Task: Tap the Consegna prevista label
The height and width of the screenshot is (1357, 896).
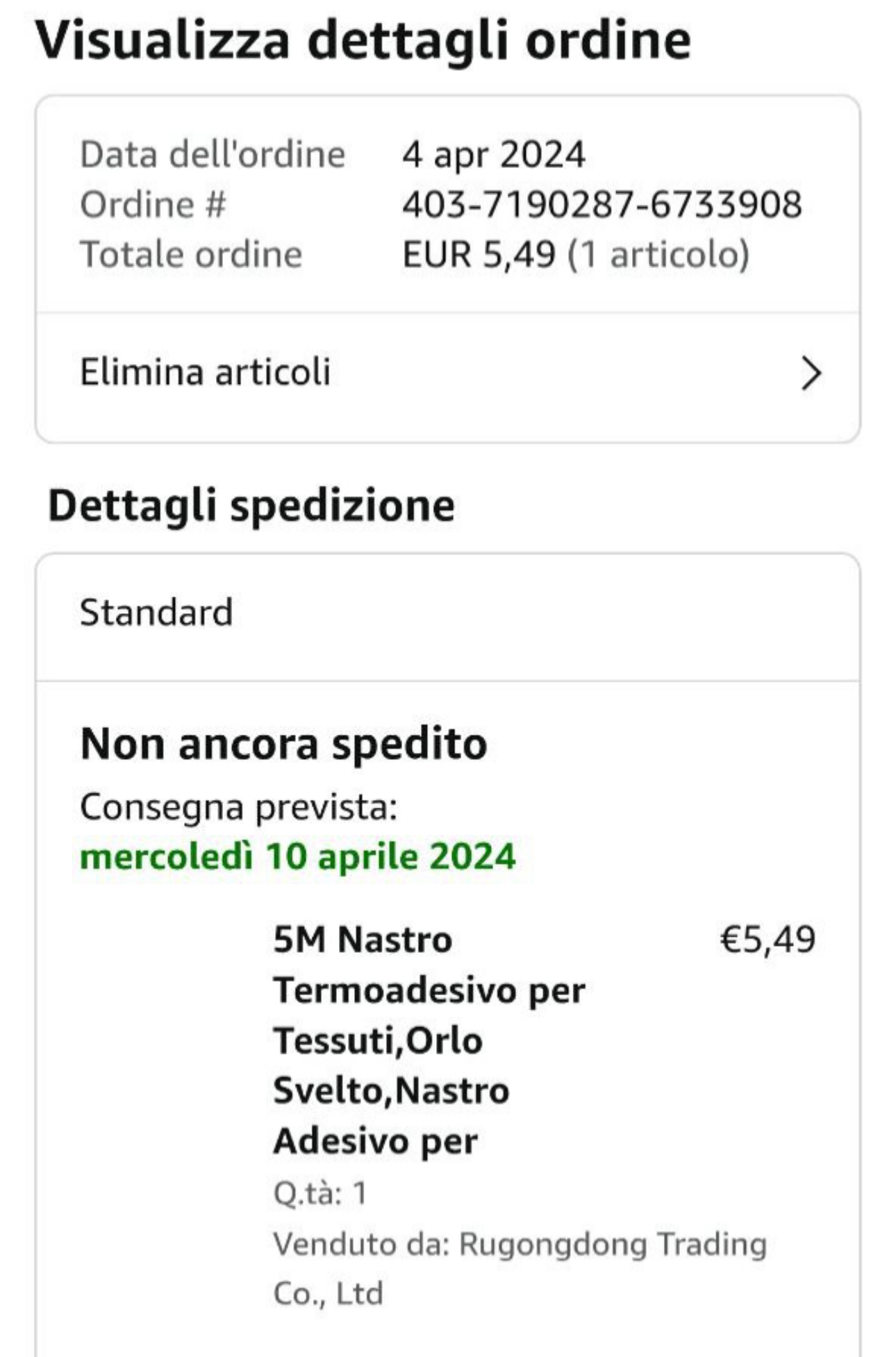Action: click(238, 807)
